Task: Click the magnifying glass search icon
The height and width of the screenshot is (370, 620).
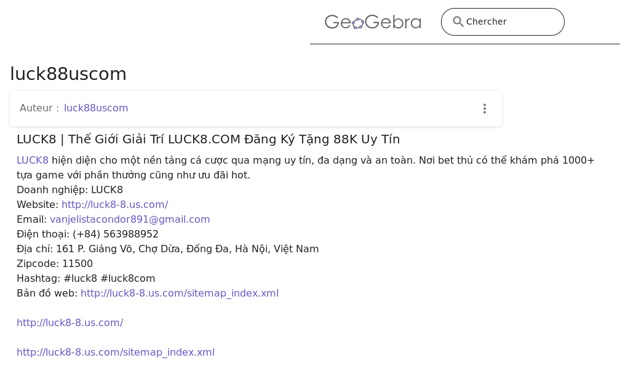Action: click(458, 21)
